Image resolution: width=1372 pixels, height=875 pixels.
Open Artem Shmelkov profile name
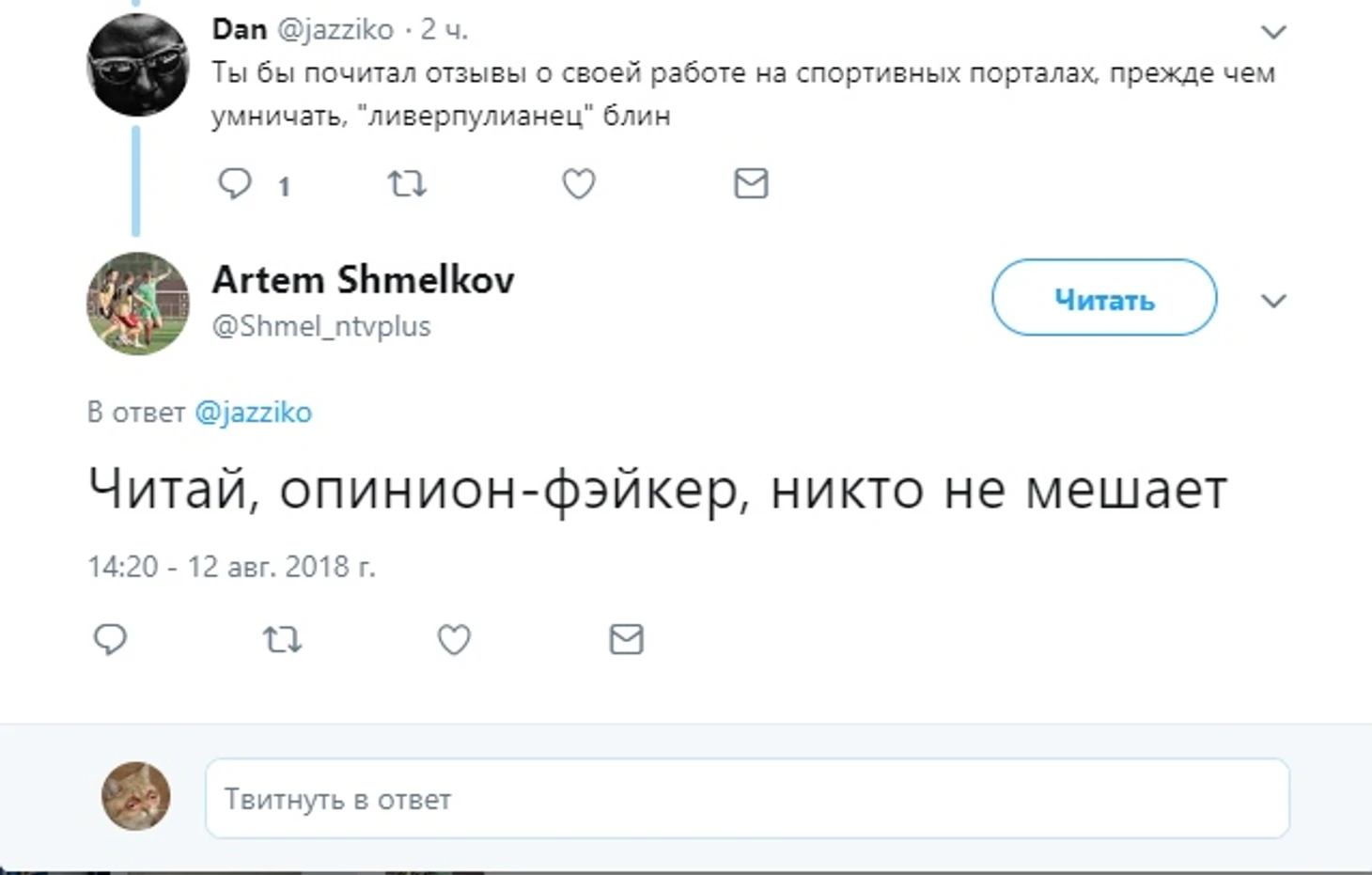click(x=364, y=280)
